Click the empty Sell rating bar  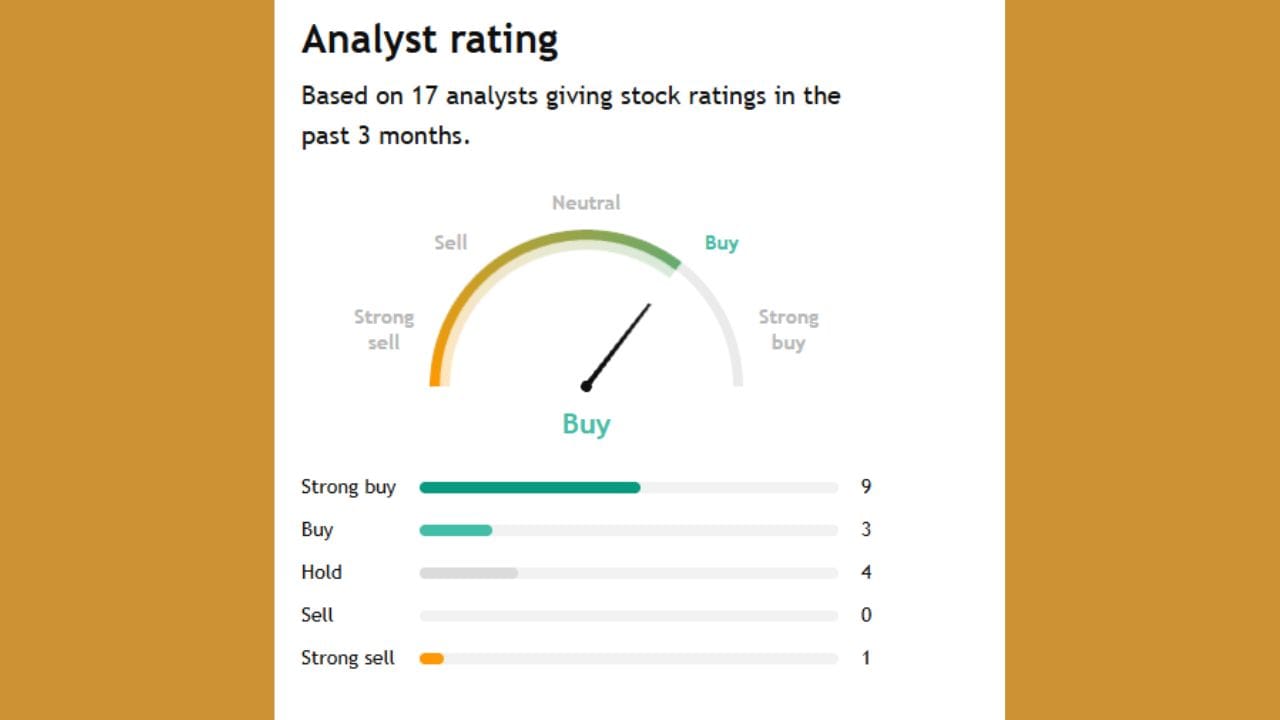coord(628,616)
